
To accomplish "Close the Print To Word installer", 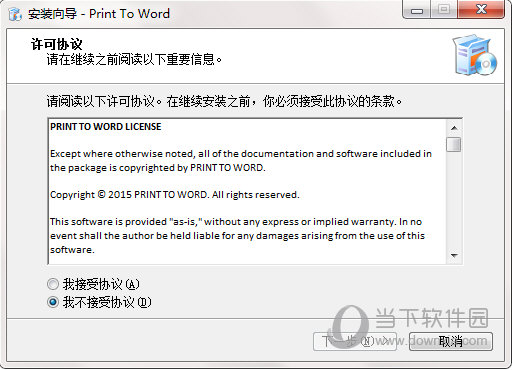I will (x=481, y=10).
